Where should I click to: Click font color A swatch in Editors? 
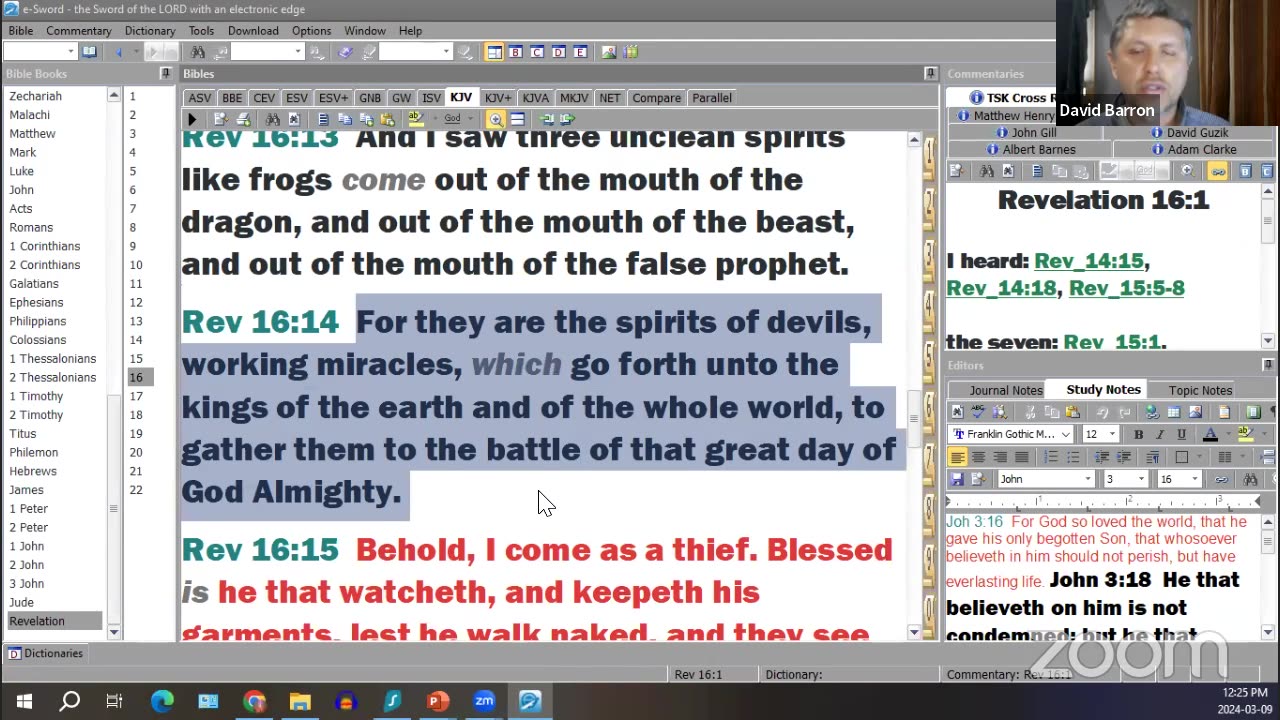(x=1210, y=434)
